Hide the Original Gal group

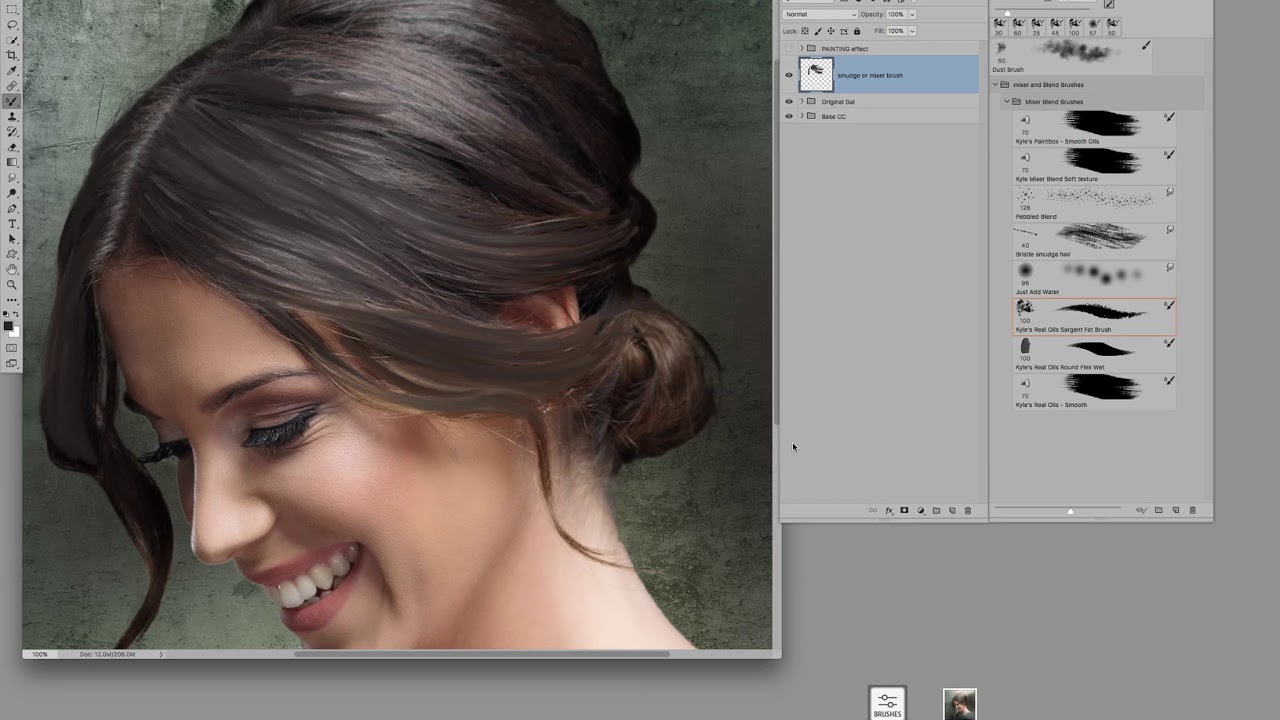(x=789, y=101)
